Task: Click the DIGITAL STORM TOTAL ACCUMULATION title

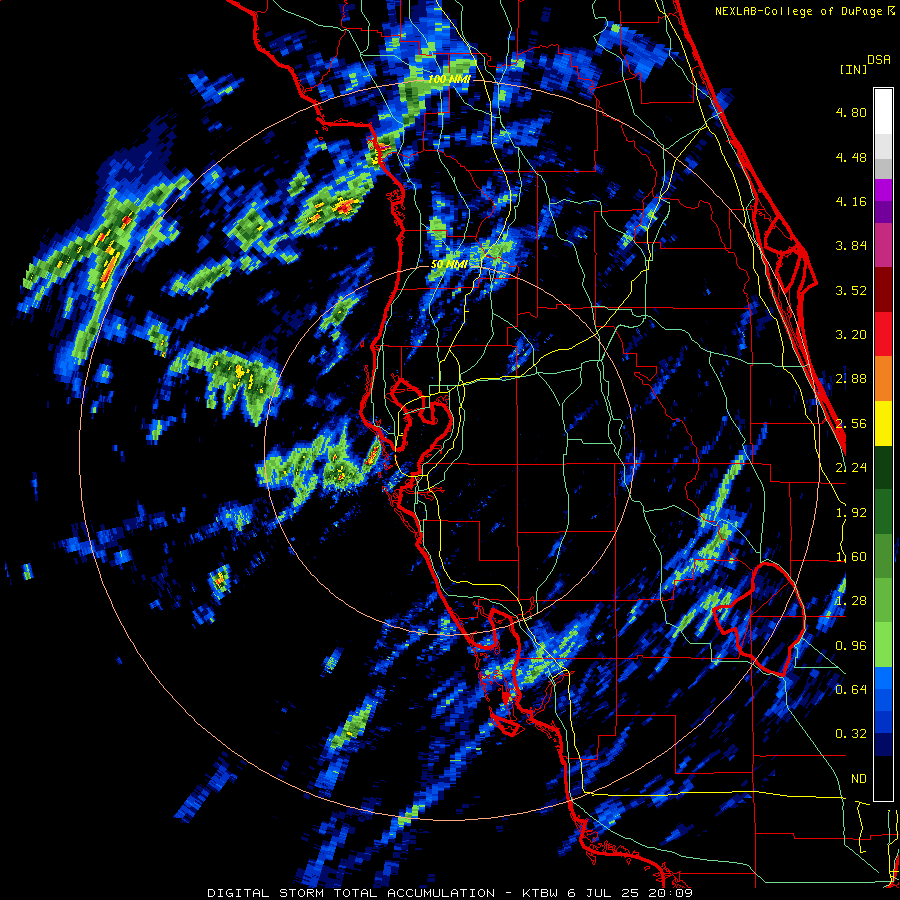Action: click(x=351, y=893)
